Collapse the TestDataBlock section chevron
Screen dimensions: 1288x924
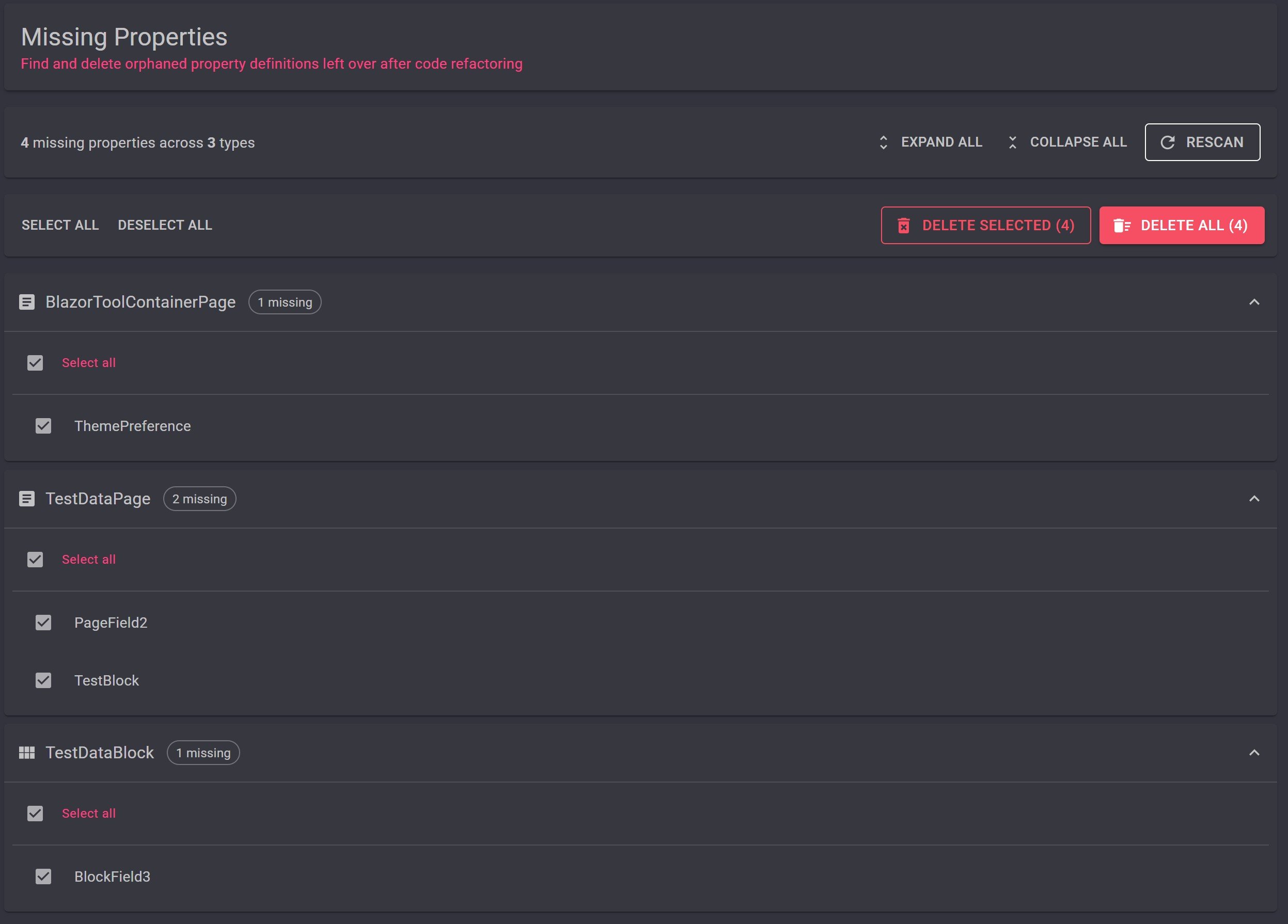(x=1254, y=753)
